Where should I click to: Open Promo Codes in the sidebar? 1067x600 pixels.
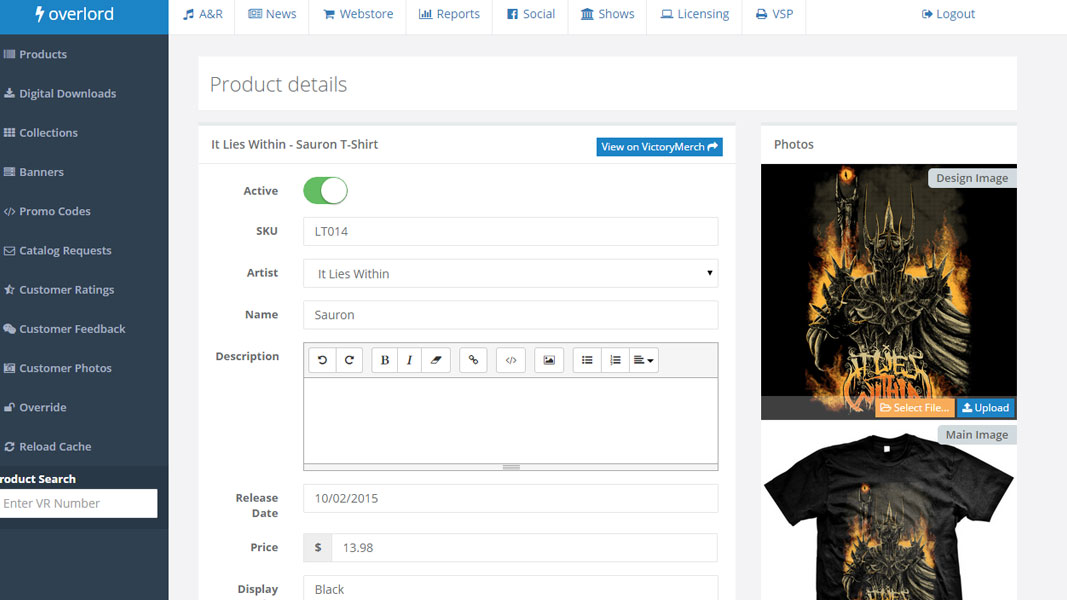(x=54, y=211)
